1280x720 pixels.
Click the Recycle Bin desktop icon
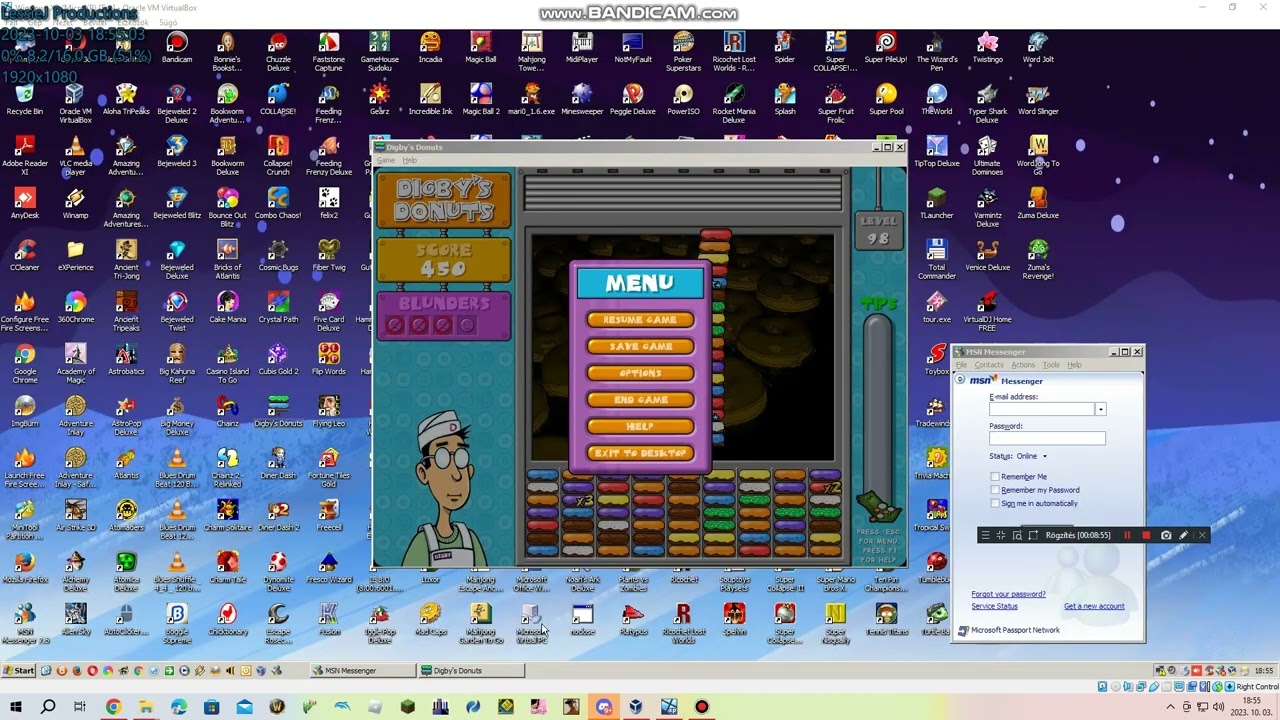pyautogui.click(x=24, y=100)
